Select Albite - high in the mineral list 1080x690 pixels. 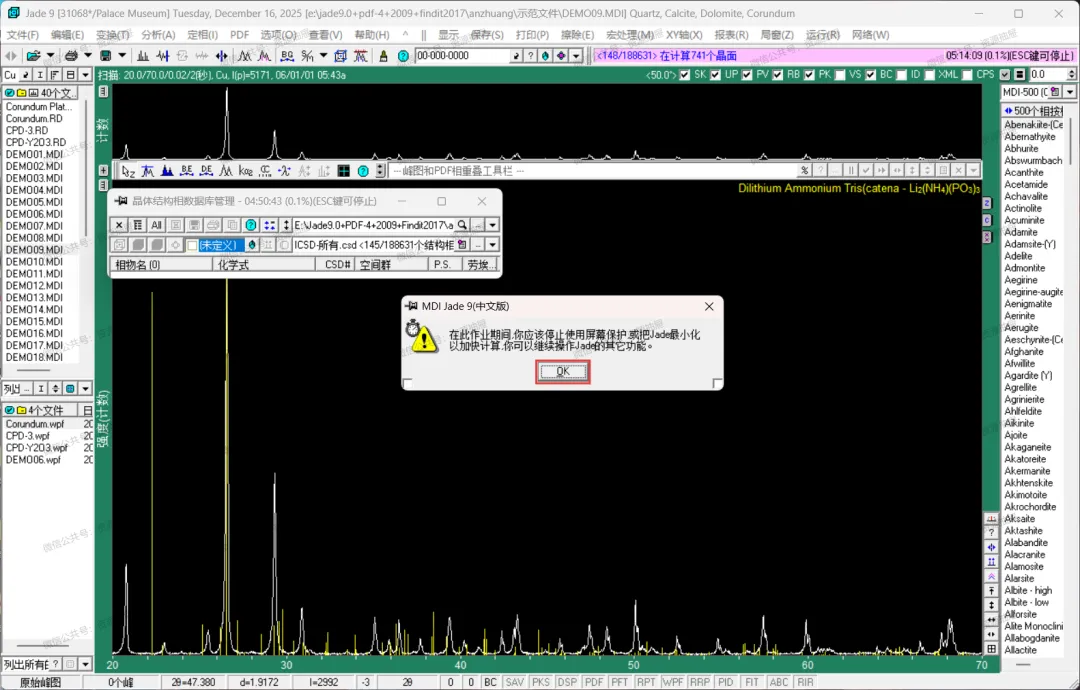1028,590
